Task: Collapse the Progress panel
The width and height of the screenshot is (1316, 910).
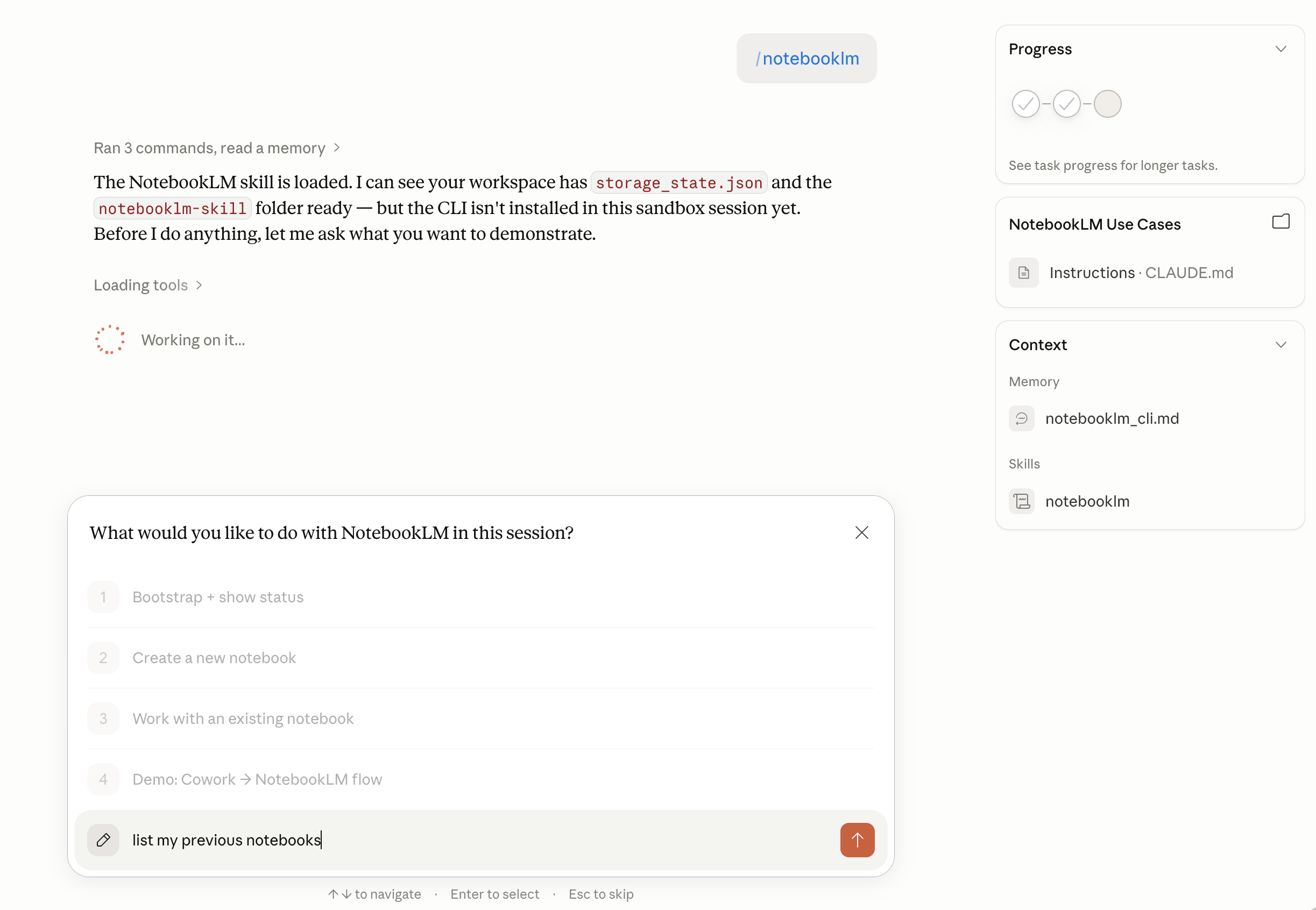Action: point(1280,49)
